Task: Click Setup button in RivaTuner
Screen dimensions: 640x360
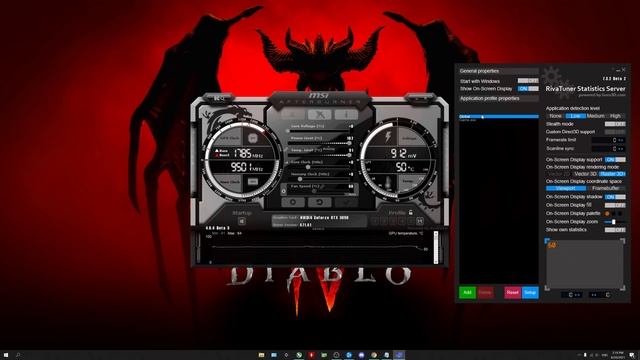Action: click(x=530, y=292)
